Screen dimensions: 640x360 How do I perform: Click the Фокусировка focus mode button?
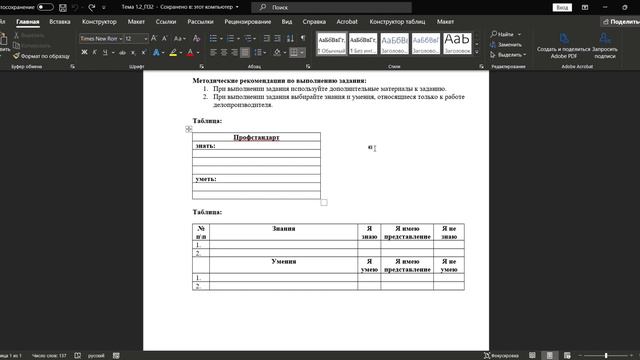[501, 356]
